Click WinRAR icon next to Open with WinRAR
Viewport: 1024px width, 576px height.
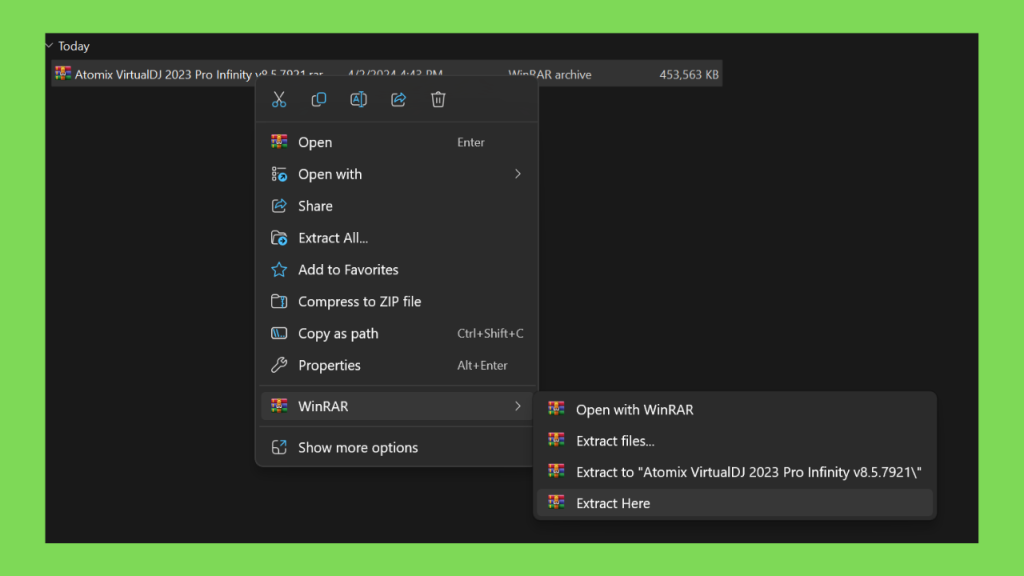coord(556,409)
